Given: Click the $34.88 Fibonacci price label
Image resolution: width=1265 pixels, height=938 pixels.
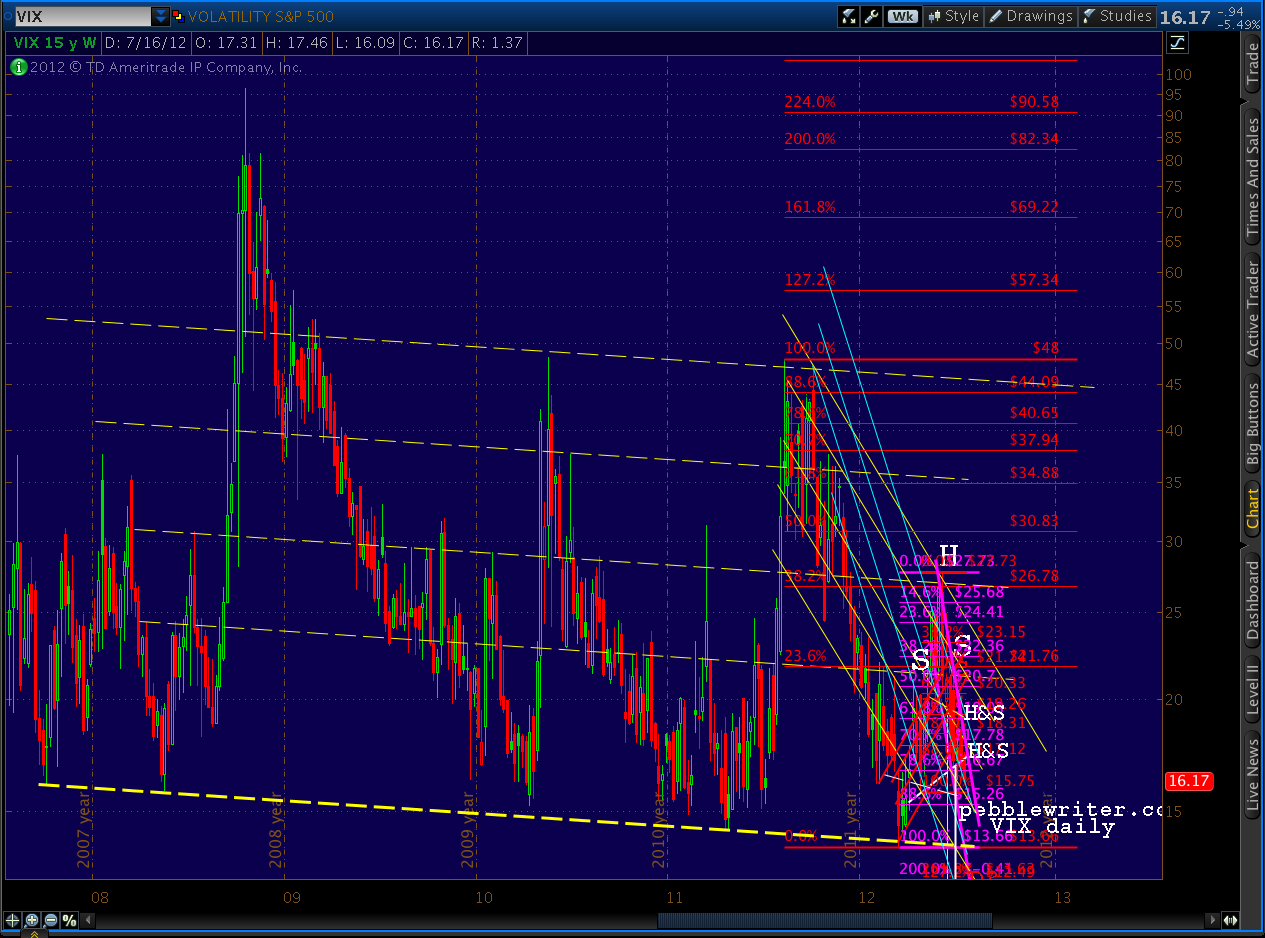Looking at the screenshot, I should point(1034,472).
